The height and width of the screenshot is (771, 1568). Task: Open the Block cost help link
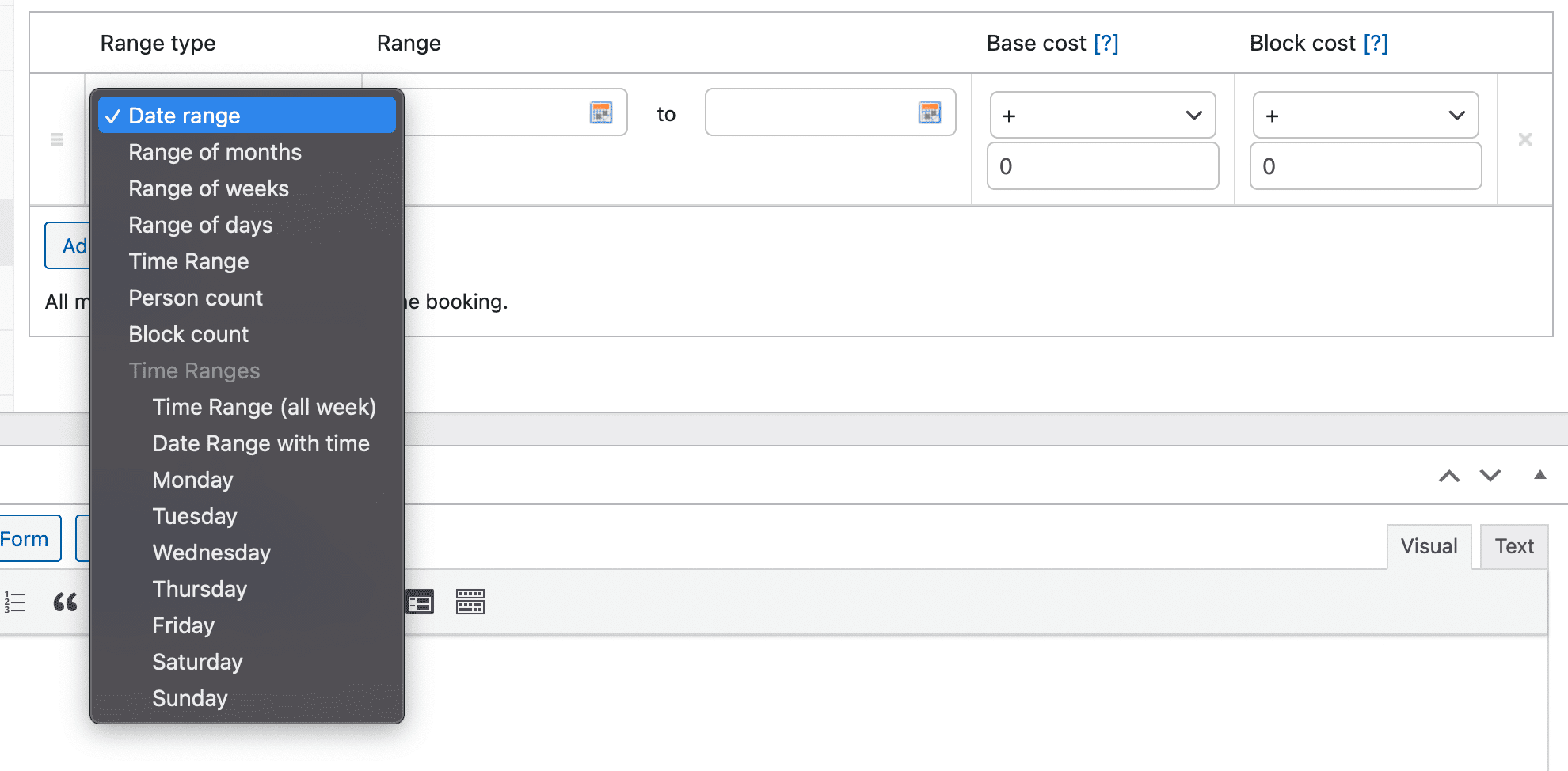tap(1376, 44)
